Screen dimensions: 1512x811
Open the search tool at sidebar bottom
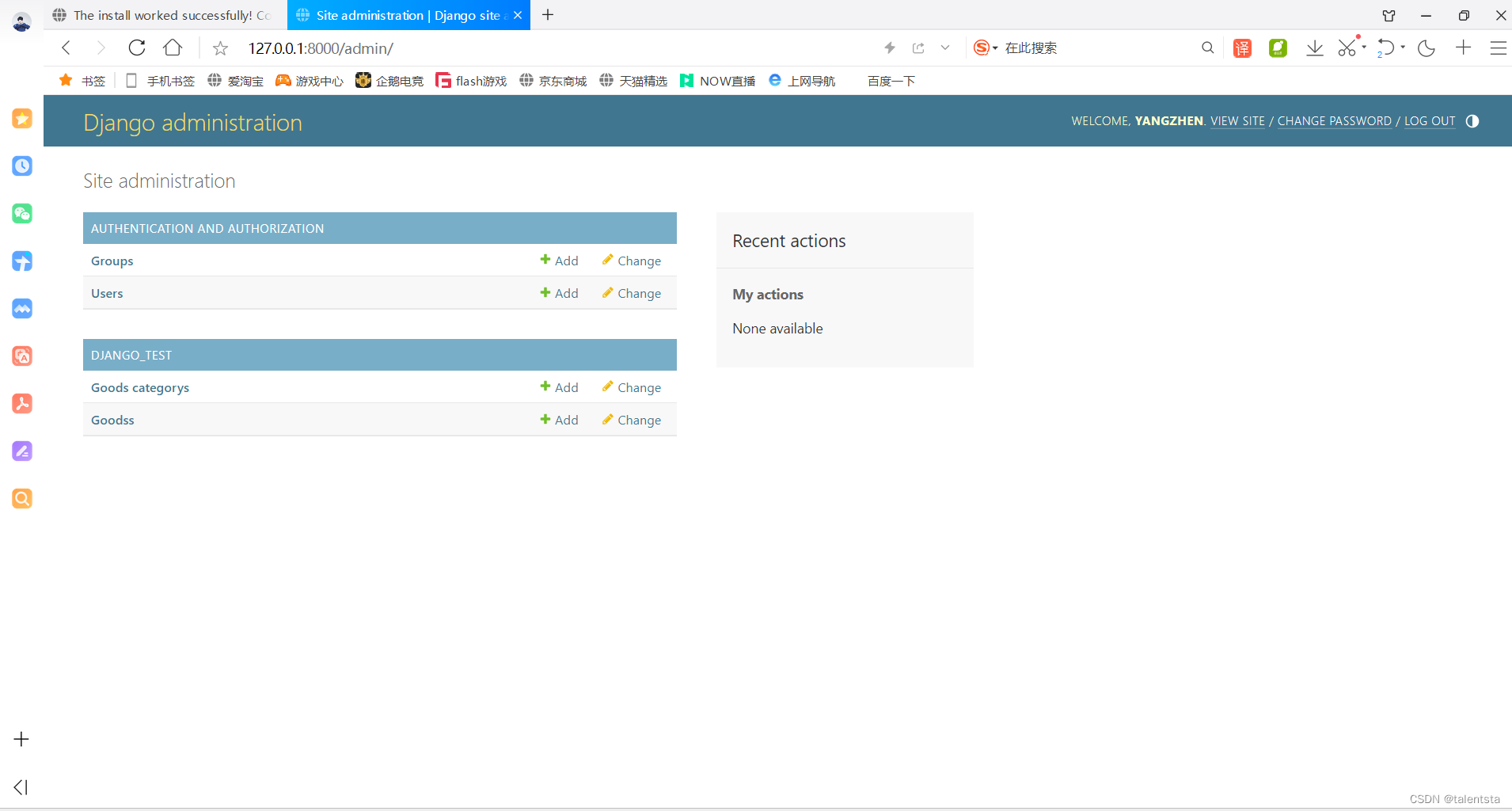(21, 498)
